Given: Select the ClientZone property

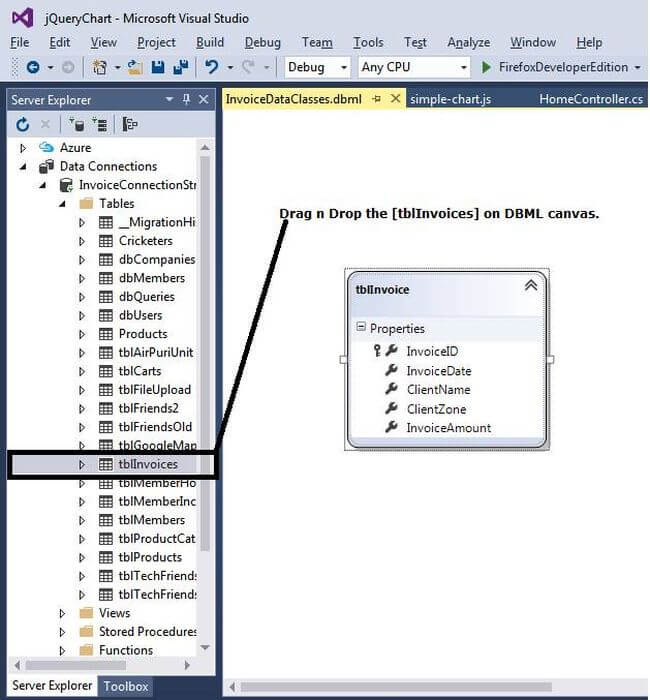Looking at the screenshot, I should pos(436,409).
